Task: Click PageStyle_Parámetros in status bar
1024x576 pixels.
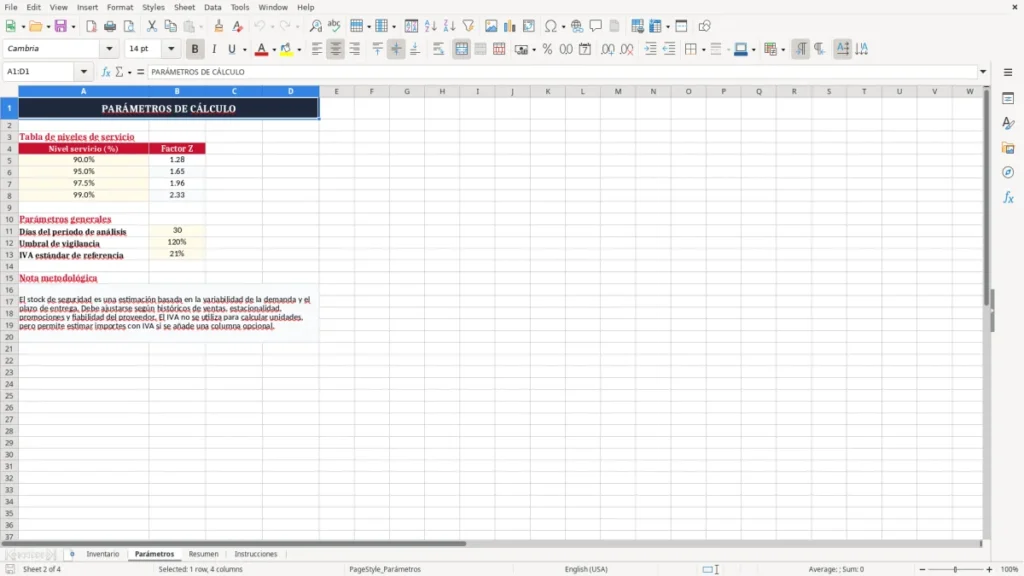Action: coord(385,569)
